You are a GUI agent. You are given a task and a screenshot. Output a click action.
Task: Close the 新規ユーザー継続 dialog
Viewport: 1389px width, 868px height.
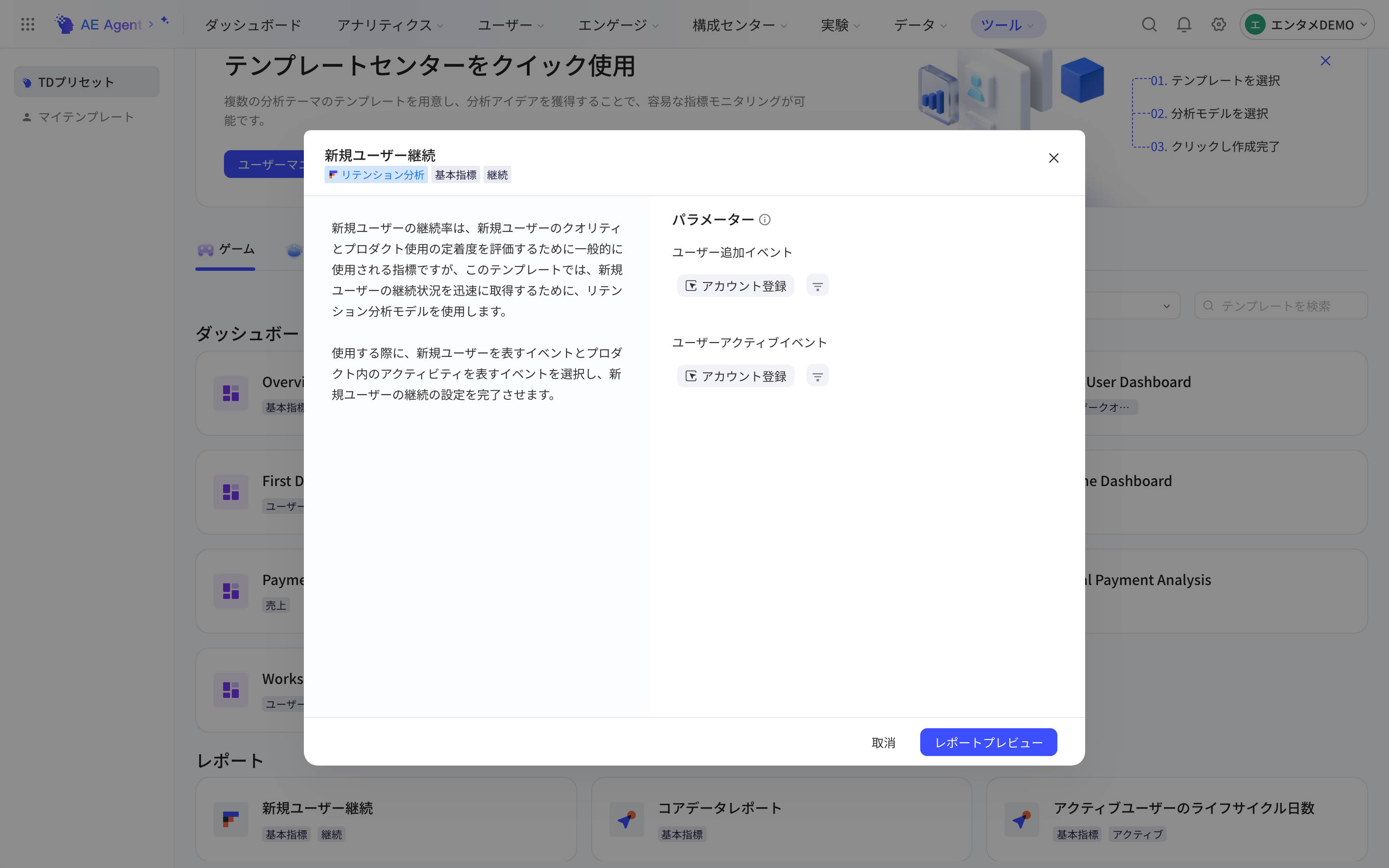1054,158
